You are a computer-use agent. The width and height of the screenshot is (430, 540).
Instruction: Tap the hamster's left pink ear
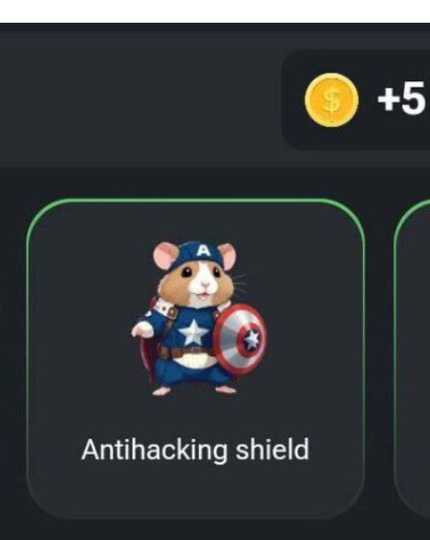[x=165, y=255]
